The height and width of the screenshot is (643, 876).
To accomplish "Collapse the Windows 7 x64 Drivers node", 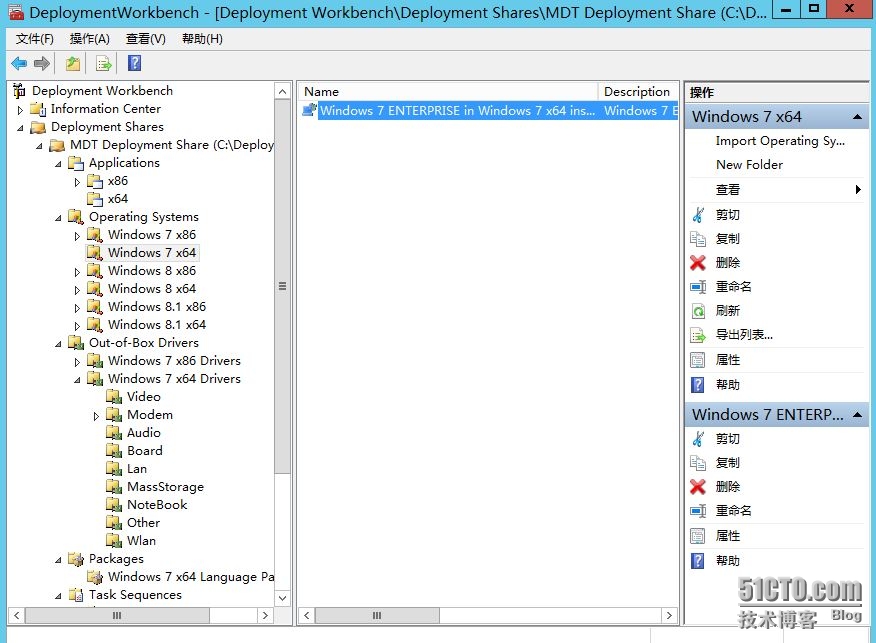I will tap(78, 380).
